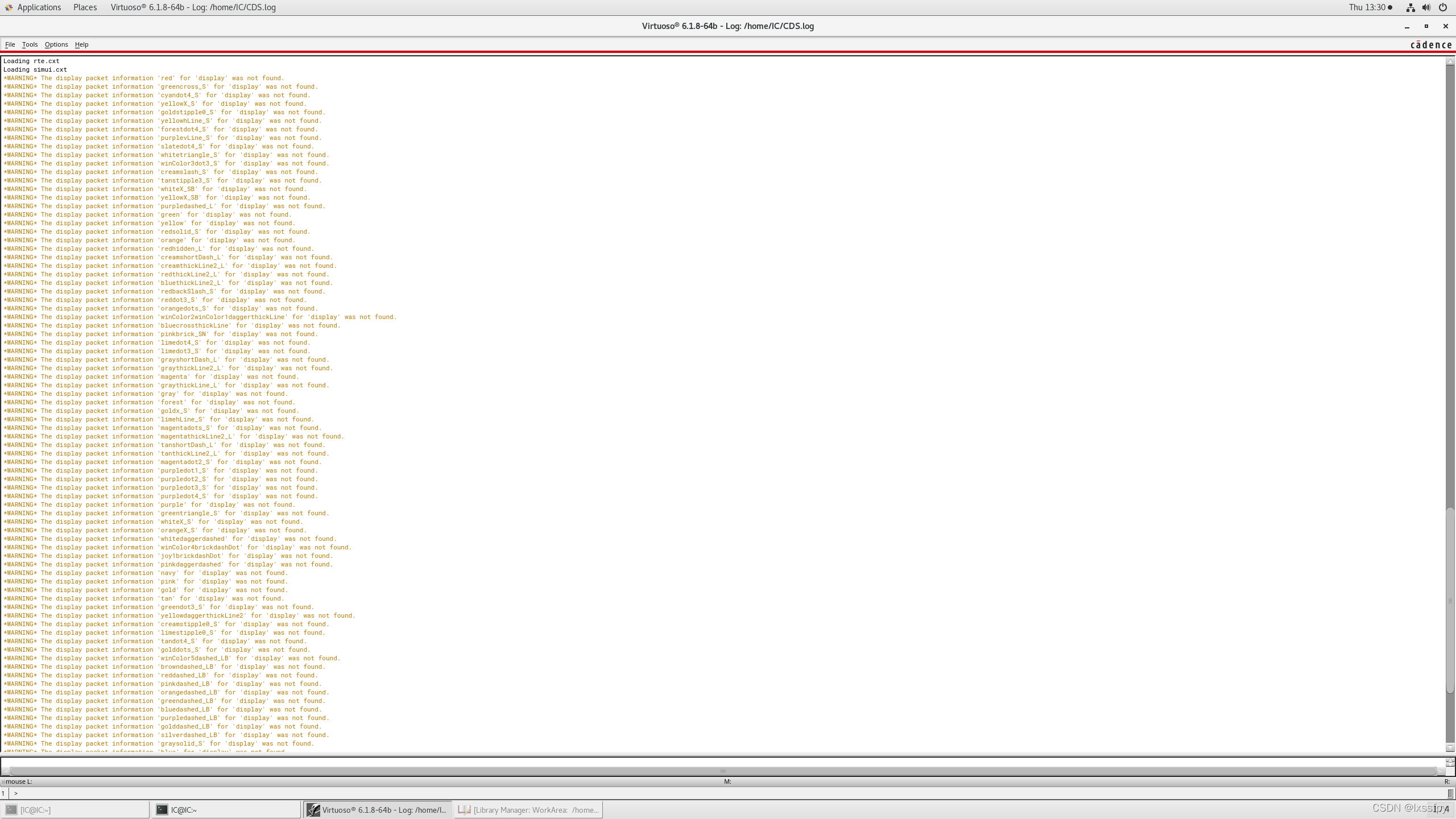Click the horizontal scrollbar of the command pane

(x=723, y=771)
